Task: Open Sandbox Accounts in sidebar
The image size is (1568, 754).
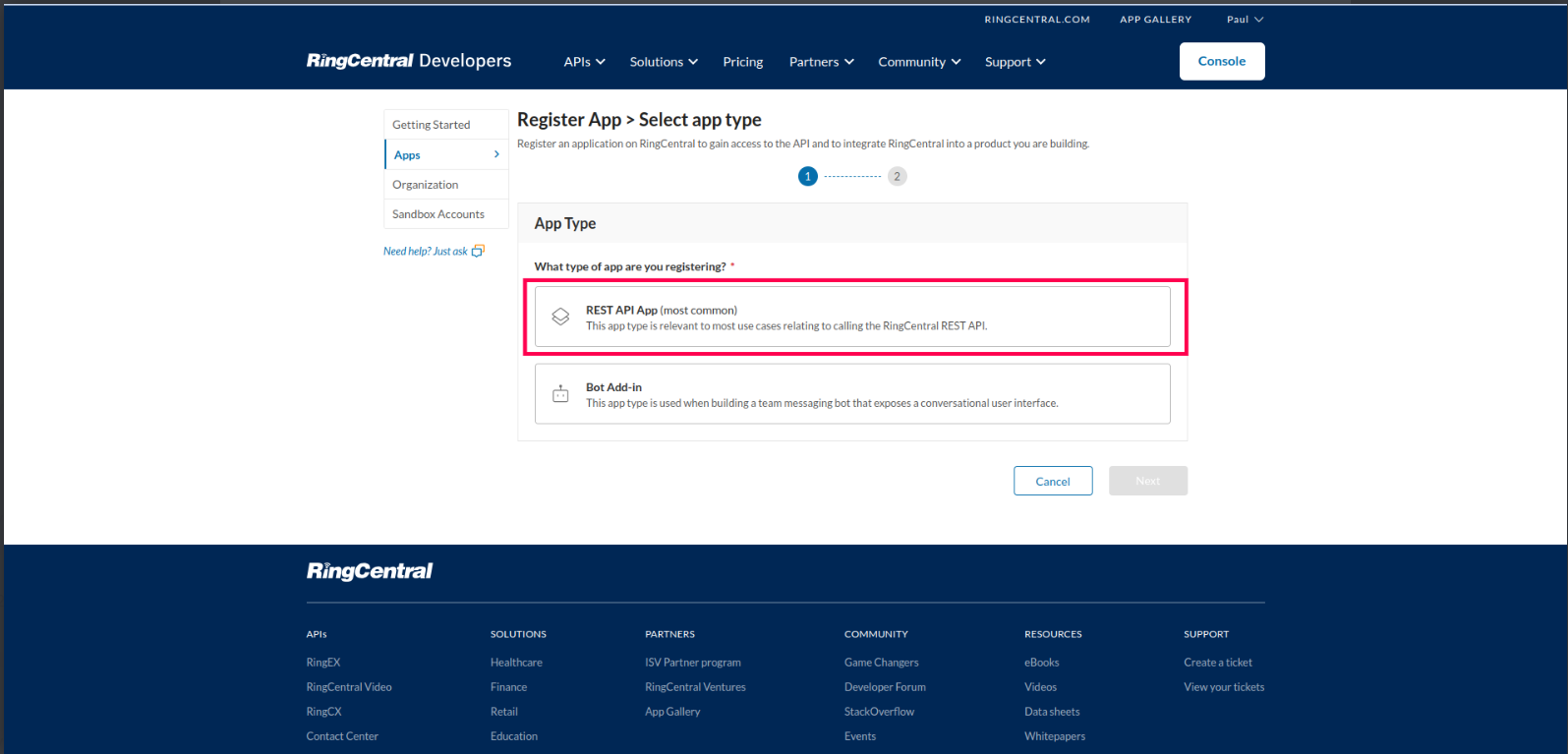Action: tap(446, 214)
